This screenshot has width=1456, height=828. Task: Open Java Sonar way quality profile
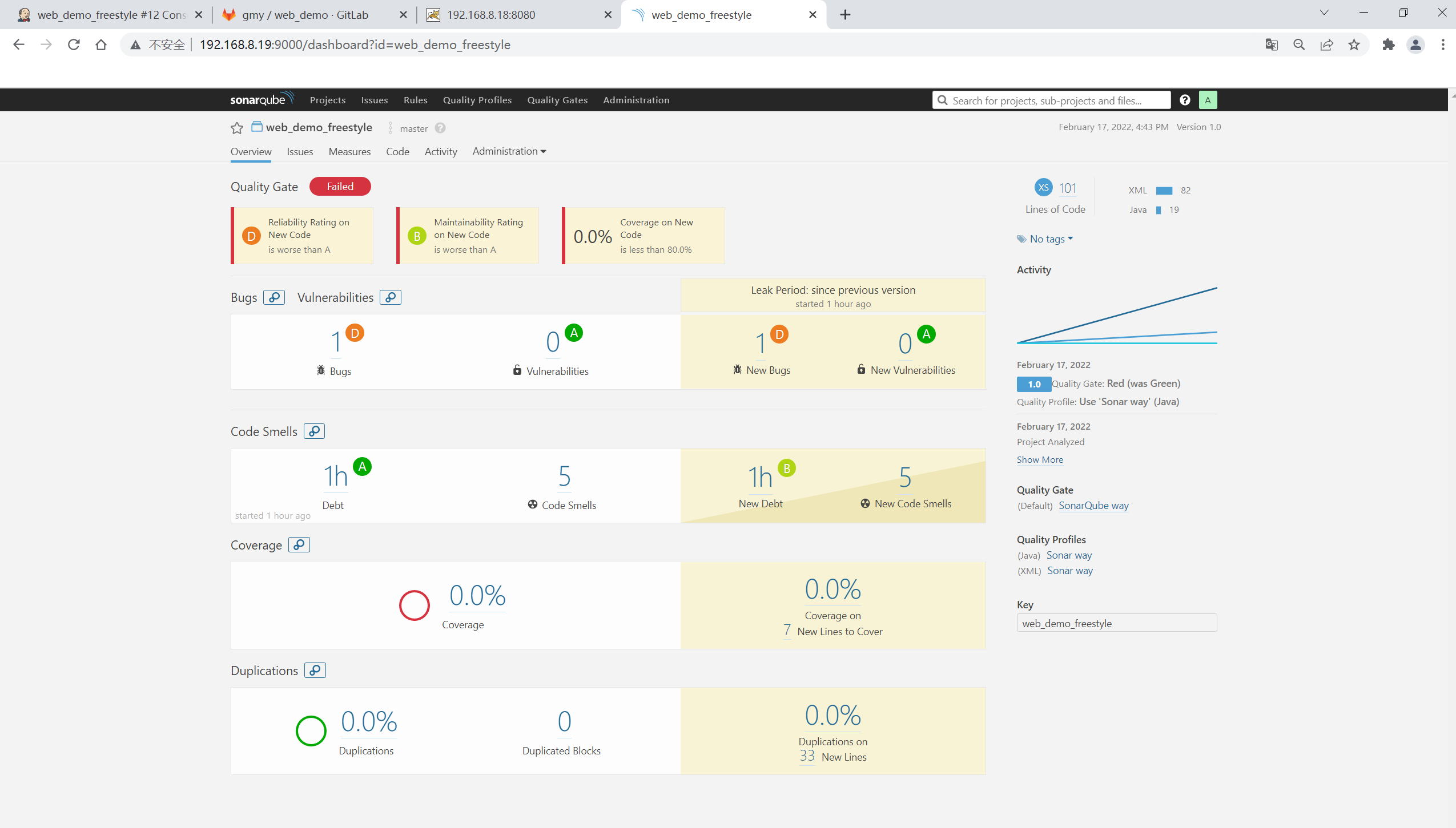click(1069, 555)
